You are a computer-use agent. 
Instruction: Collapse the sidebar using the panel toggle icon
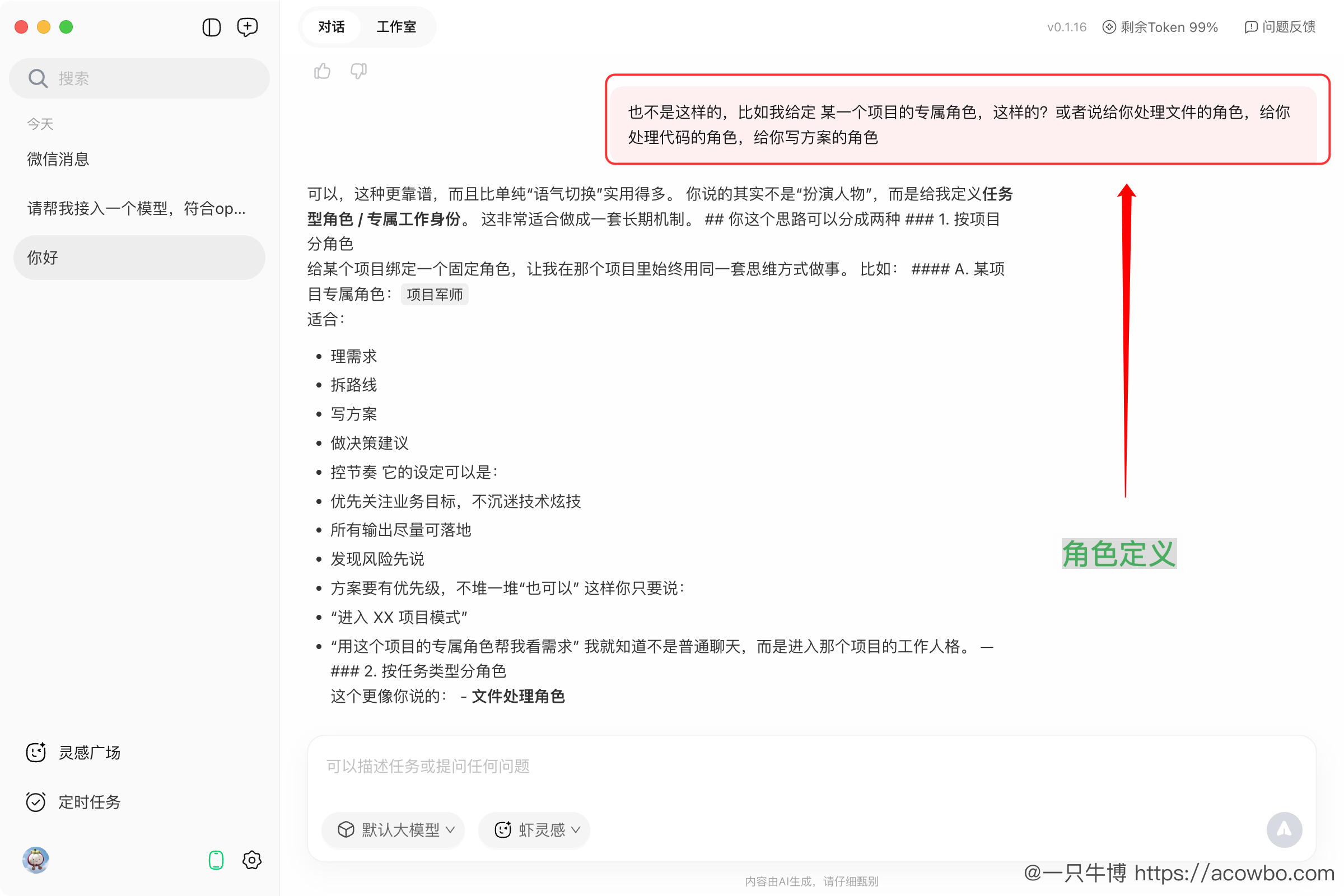click(211, 27)
